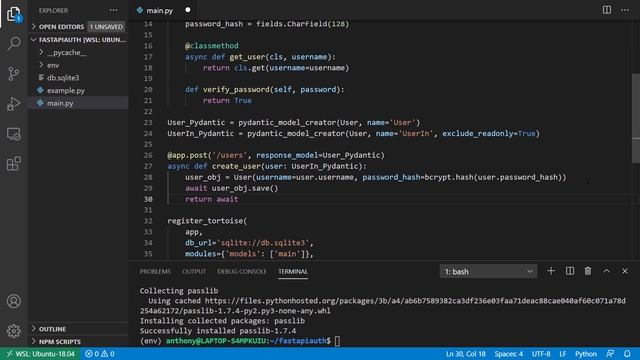640x360 pixels.
Task: Click the pythonhosted.org URL in terminal
Action: click(x=382, y=306)
